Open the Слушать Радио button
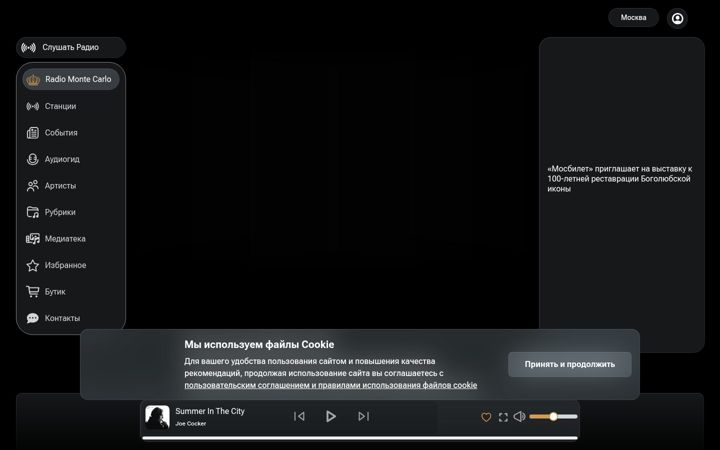Screen dimensions: 720x450 [x=71, y=47]
